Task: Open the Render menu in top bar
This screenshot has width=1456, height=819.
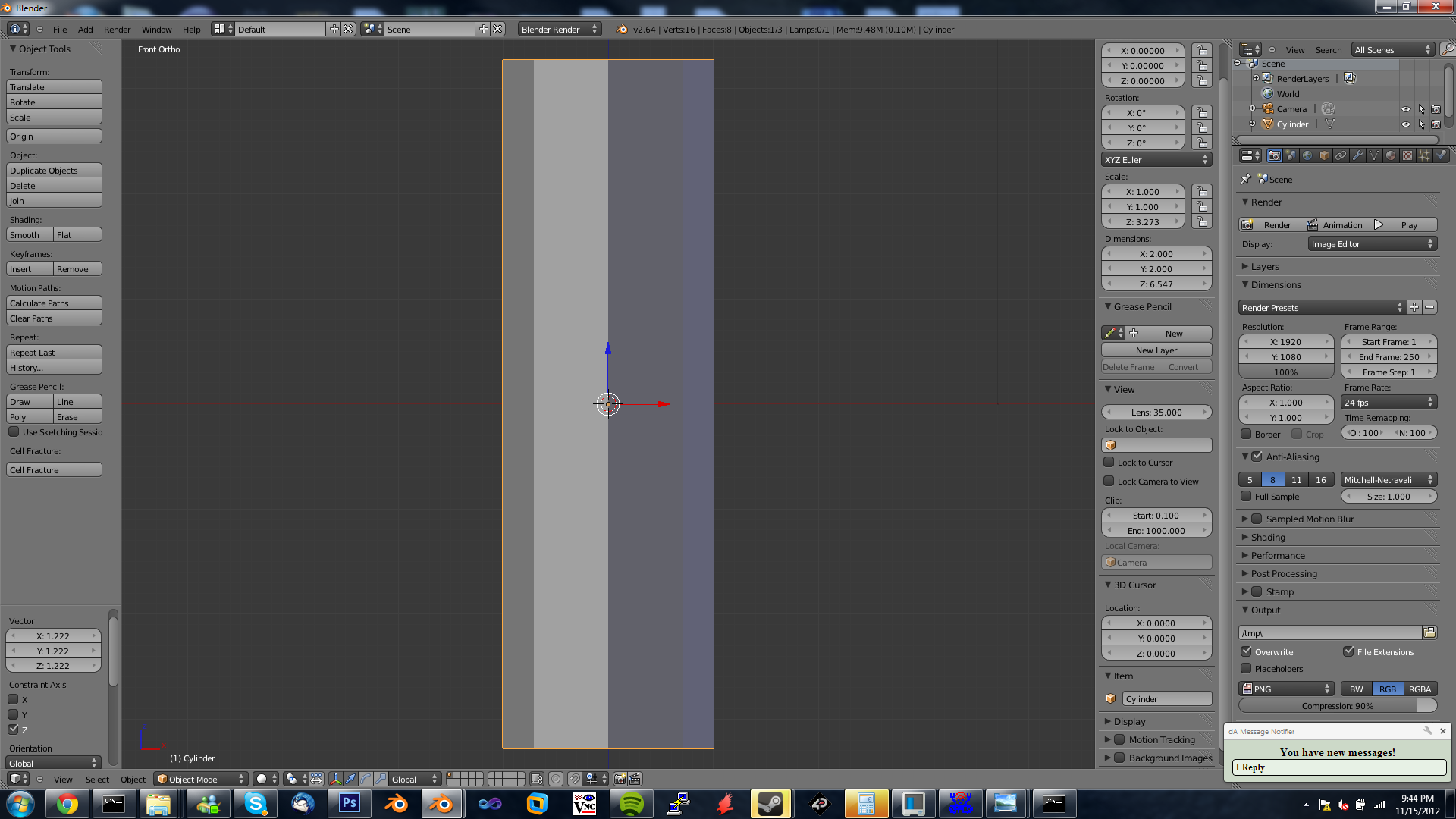Action: coord(117,29)
